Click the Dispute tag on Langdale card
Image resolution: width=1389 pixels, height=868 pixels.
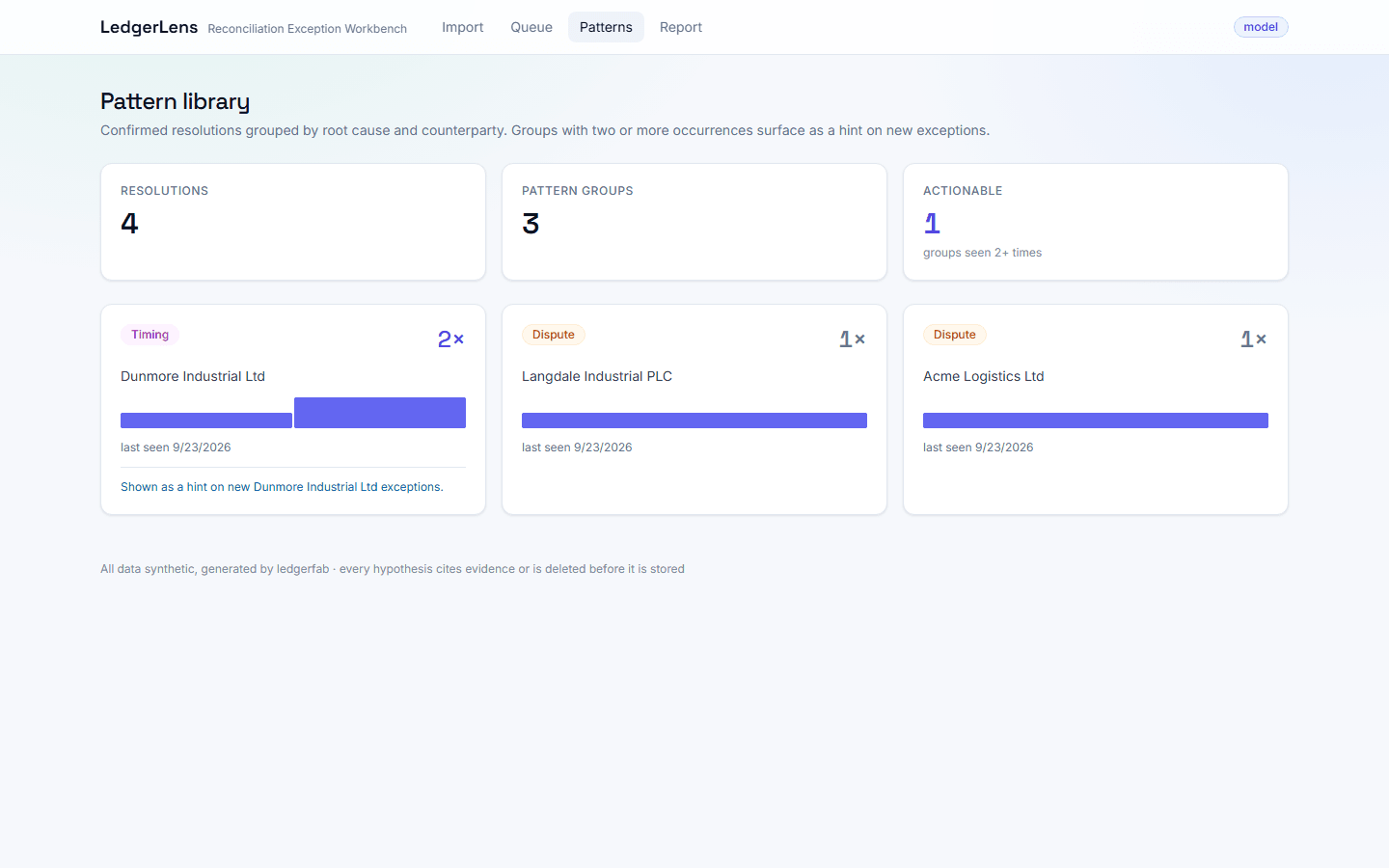554,335
